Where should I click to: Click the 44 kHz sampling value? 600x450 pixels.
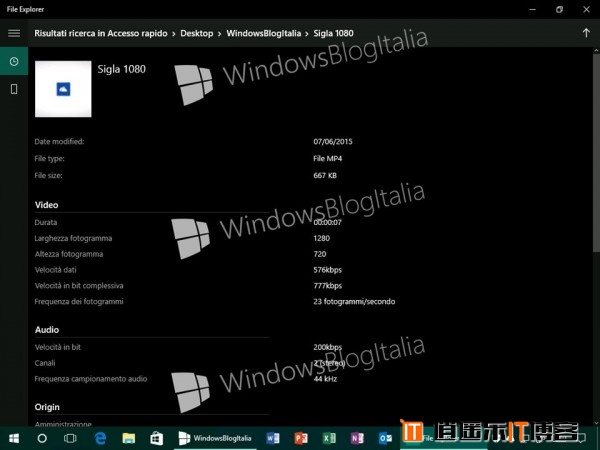[x=325, y=379]
